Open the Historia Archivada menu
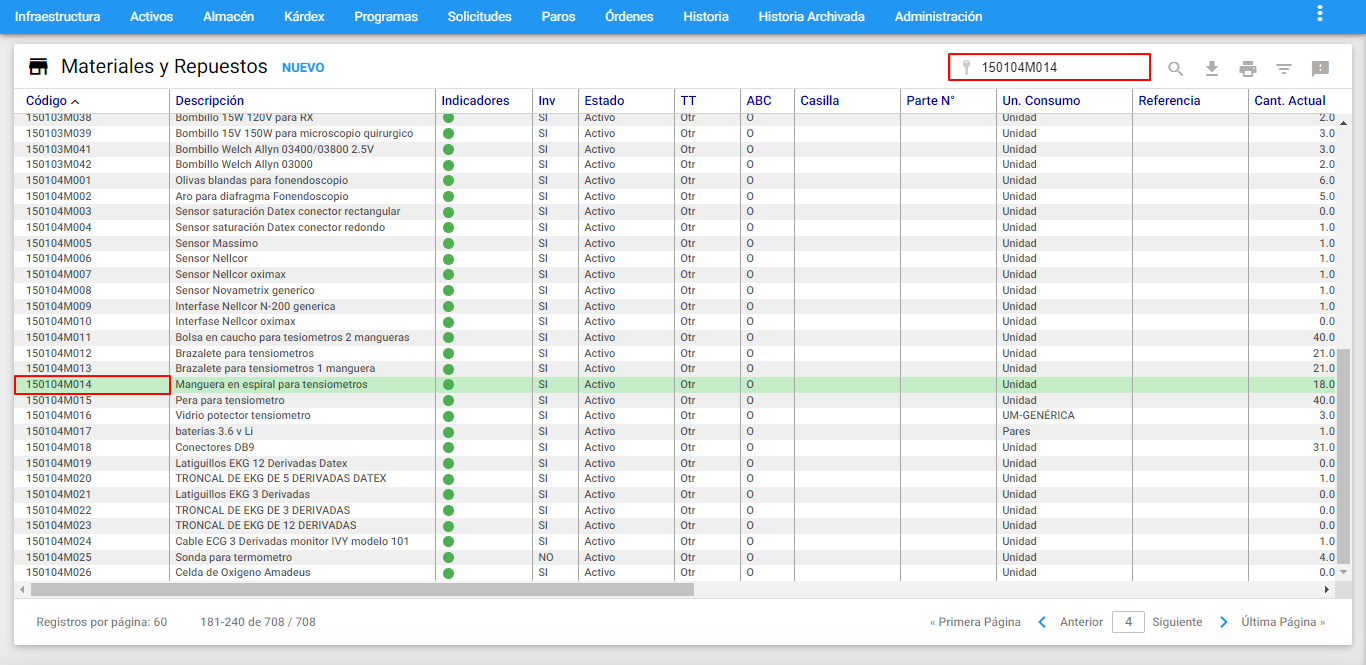 click(x=811, y=17)
